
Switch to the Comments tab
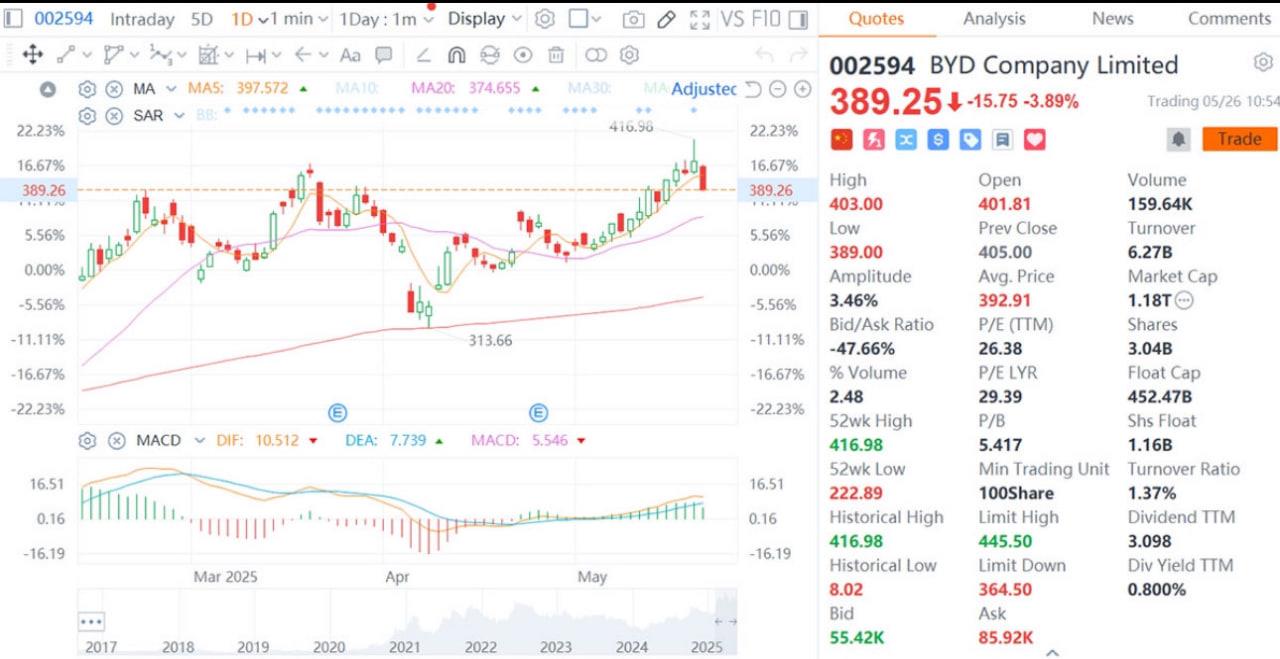[1229, 19]
